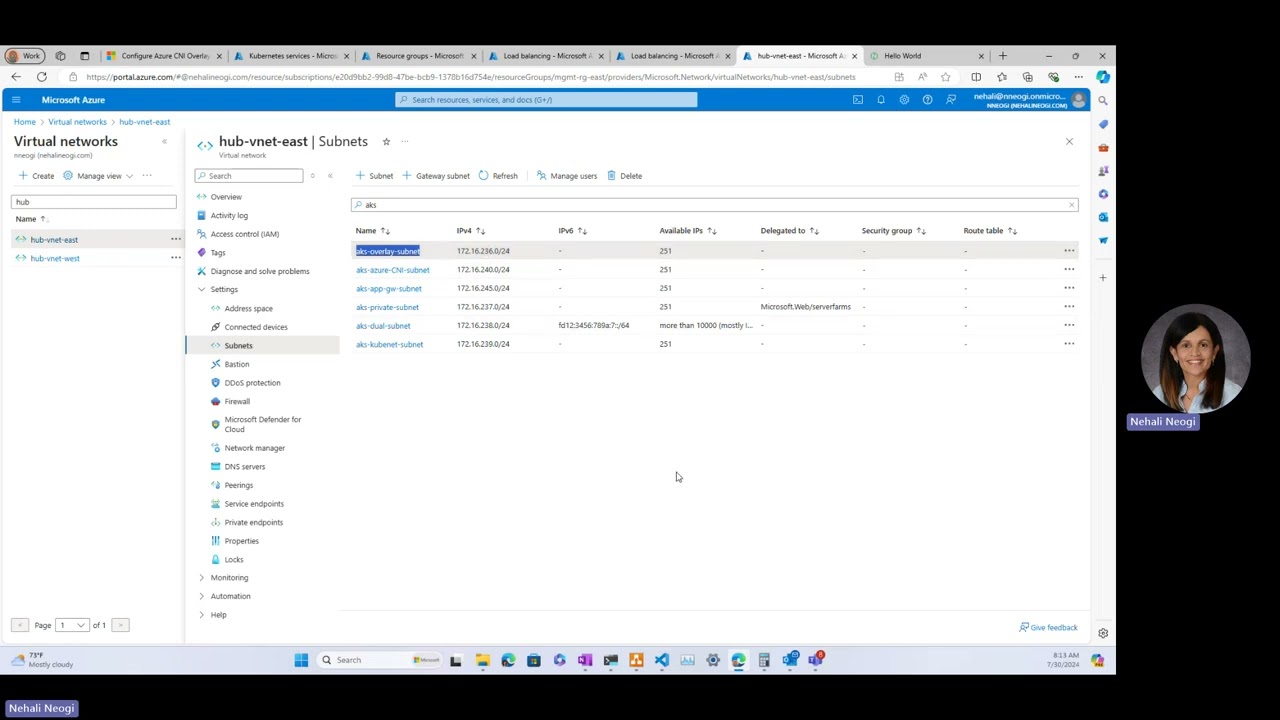
Task: Open Firewall in the resource menu
Action: (237, 402)
